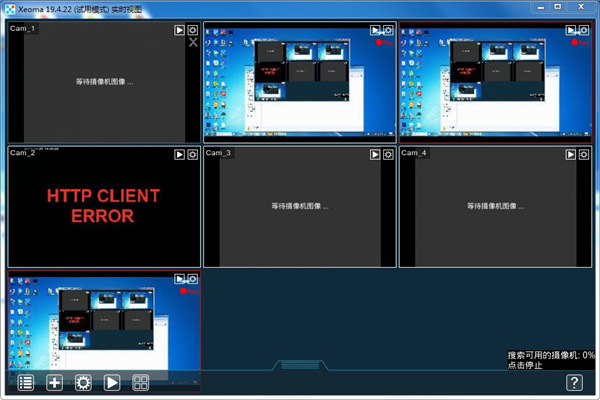Screen dimensions: 600x400
Task: Open Cam_4 settings gear icon
Action: click(584, 155)
